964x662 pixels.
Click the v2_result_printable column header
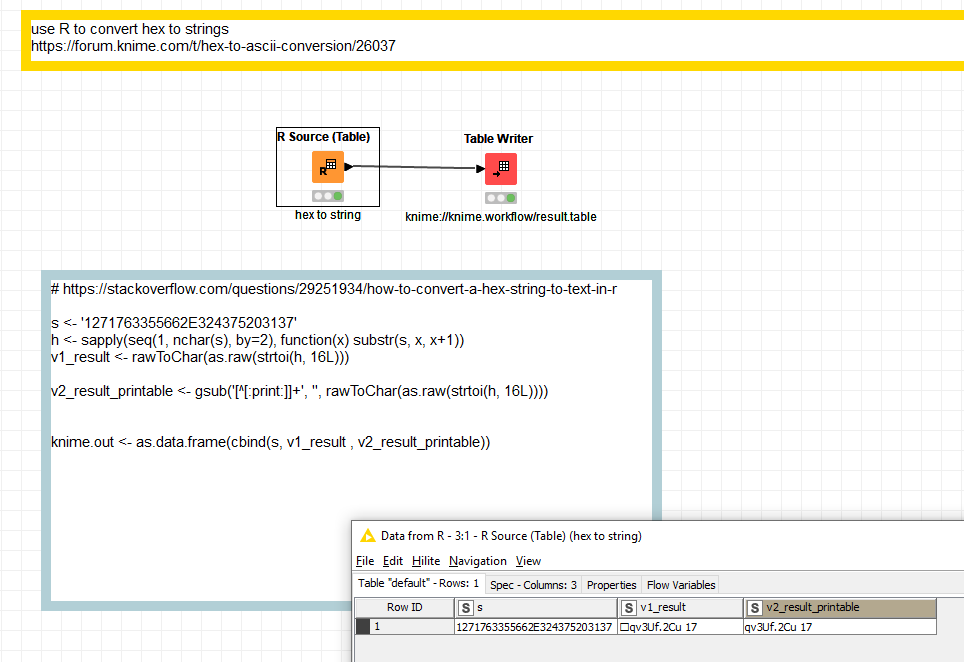coord(840,607)
